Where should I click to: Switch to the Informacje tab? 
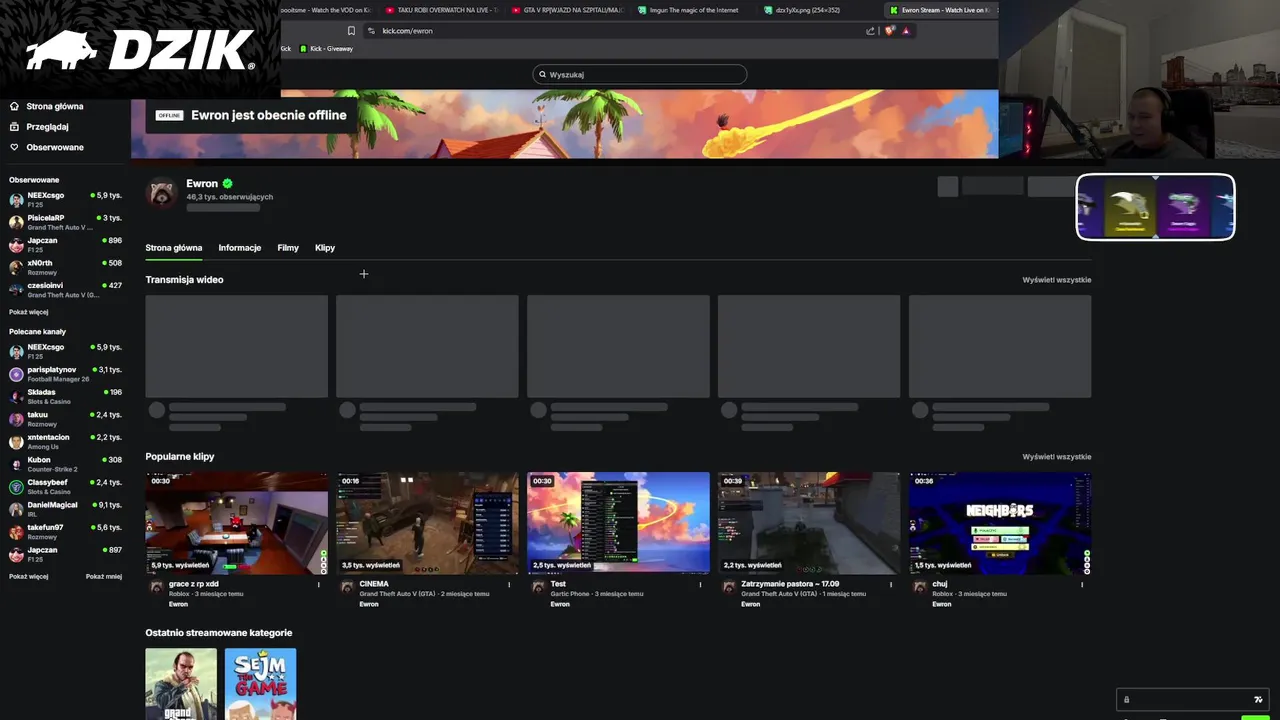pos(240,248)
